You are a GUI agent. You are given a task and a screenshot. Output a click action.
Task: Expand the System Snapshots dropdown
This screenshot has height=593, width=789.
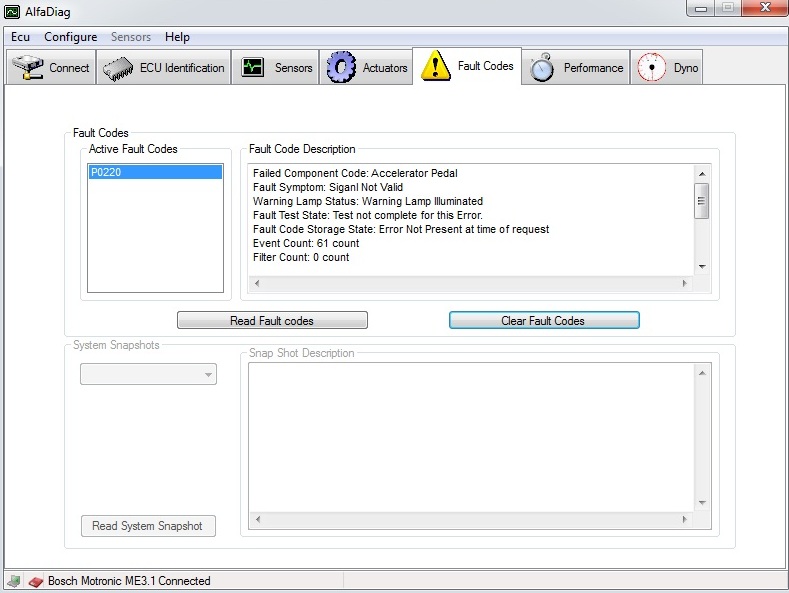[x=208, y=374]
